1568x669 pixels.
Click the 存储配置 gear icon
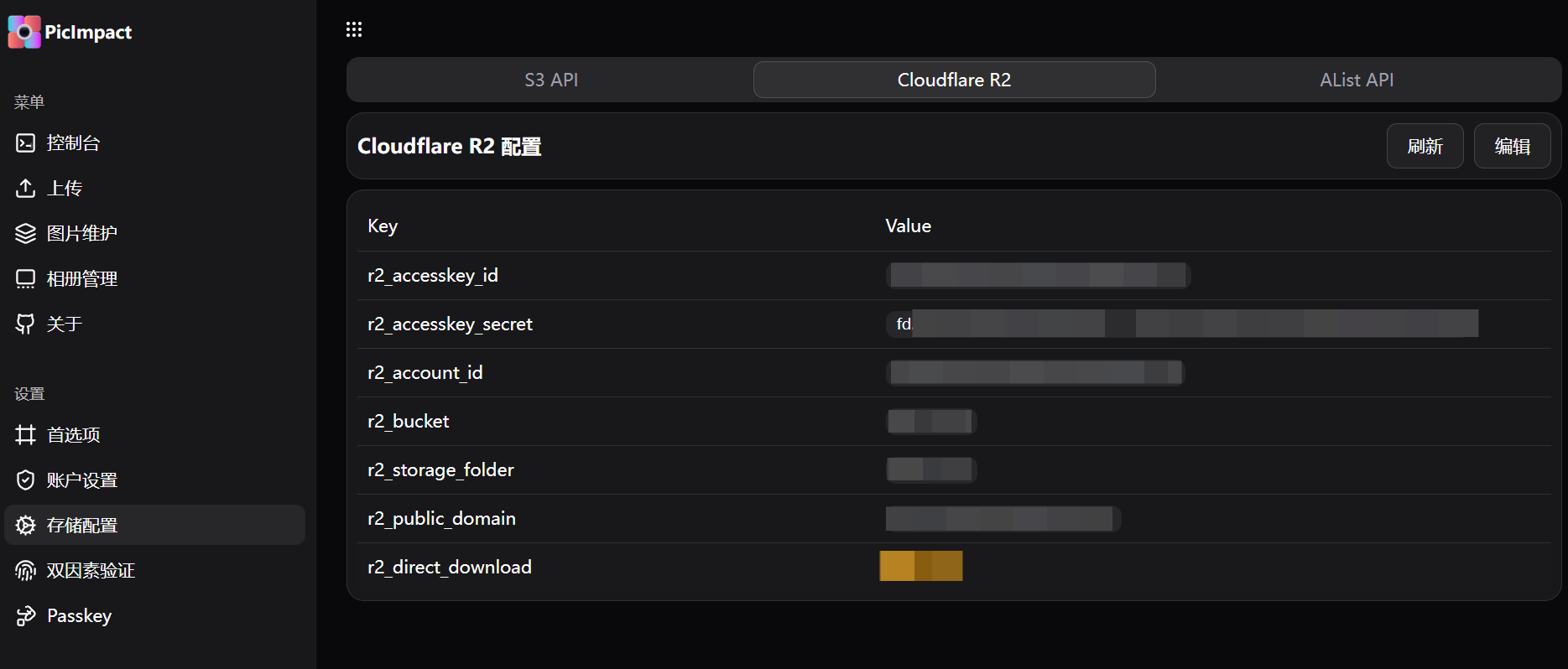26,526
